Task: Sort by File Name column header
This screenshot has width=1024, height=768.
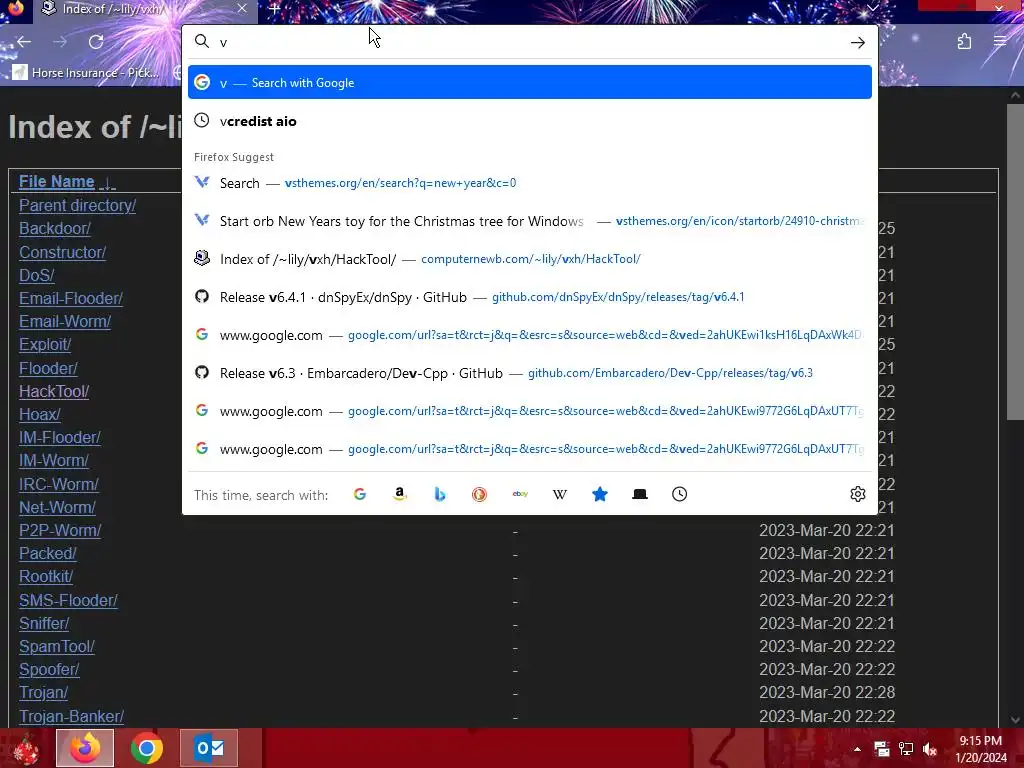Action: [x=57, y=182]
